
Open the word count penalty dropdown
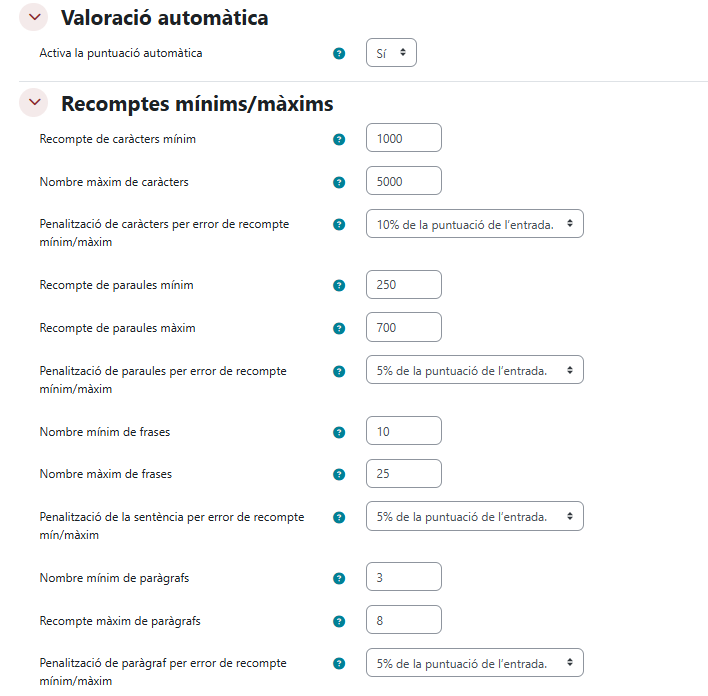(x=475, y=370)
